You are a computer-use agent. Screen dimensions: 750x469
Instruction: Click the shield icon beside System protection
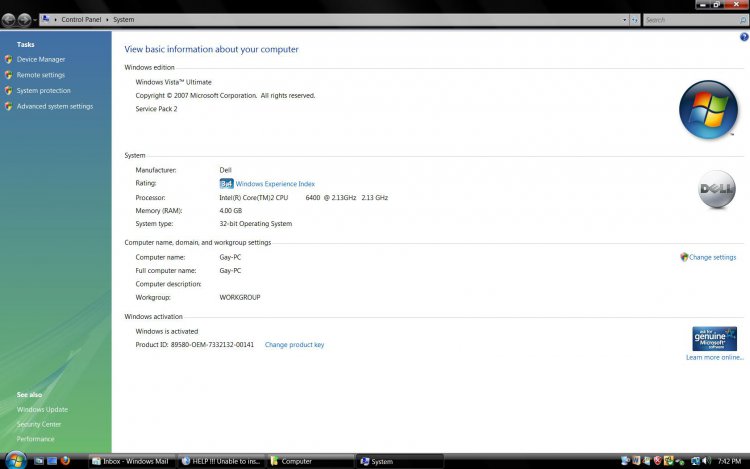click(9, 90)
